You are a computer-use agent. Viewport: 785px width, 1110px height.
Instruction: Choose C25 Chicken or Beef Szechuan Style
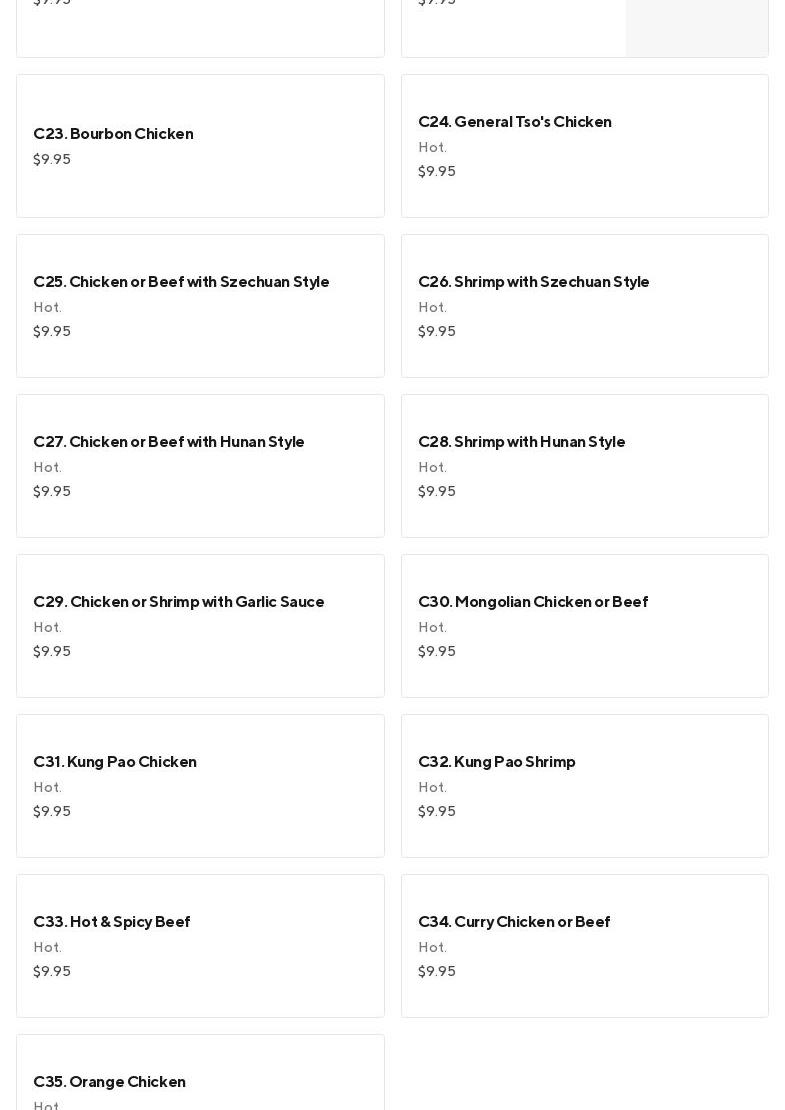(200, 306)
